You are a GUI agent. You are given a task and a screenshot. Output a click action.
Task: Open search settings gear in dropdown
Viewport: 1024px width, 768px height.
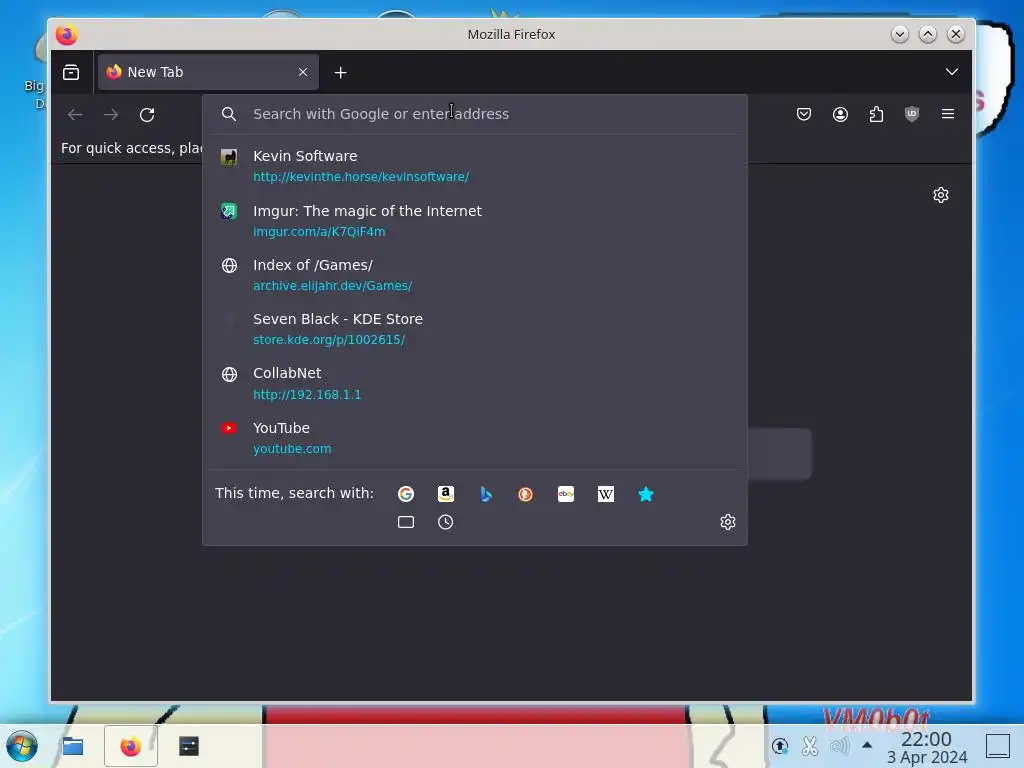(728, 522)
